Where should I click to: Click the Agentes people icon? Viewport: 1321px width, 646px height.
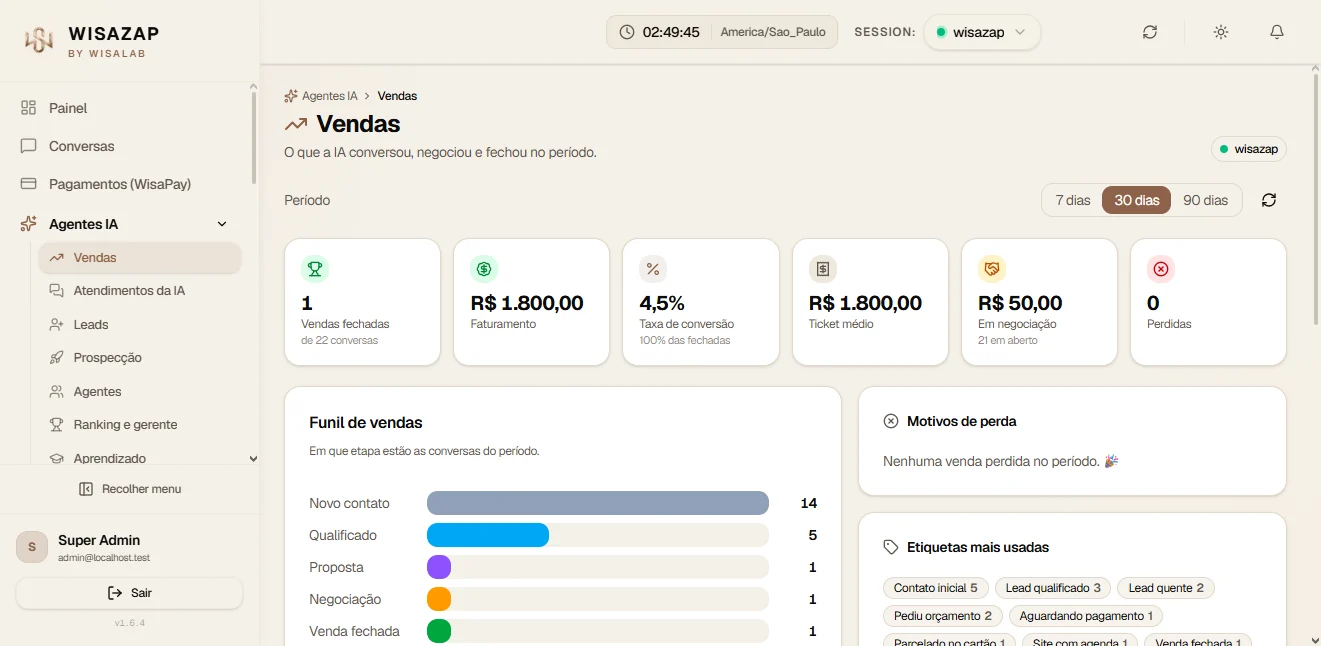pyautogui.click(x=56, y=392)
